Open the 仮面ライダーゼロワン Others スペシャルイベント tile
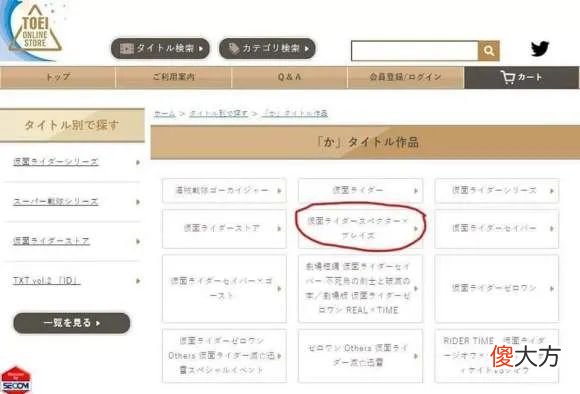The height and width of the screenshot is (394, 580). (x=224, y=356)
